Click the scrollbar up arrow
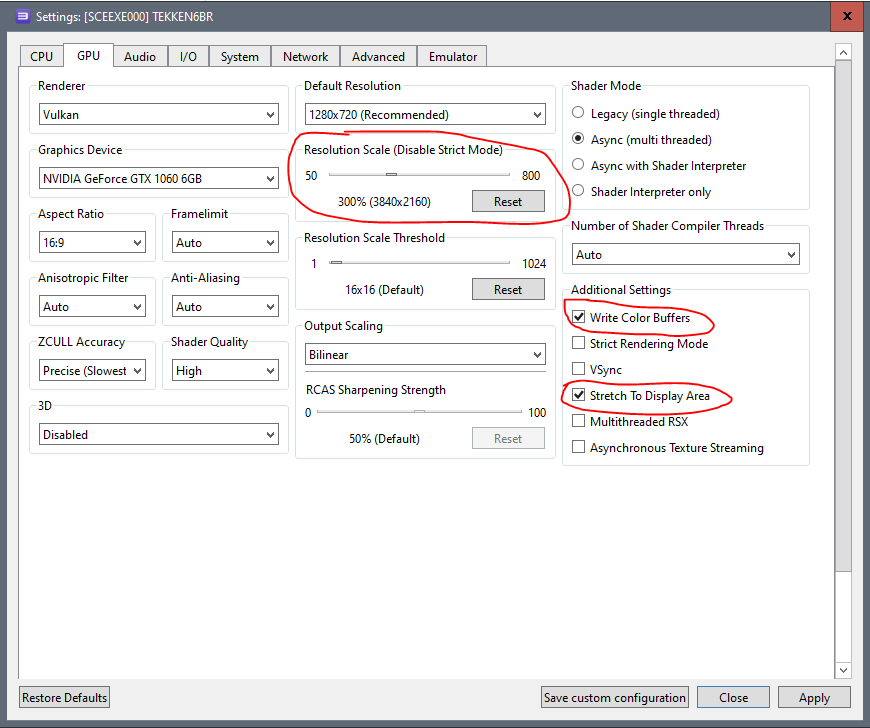The image size is (870, 728). 843,52
